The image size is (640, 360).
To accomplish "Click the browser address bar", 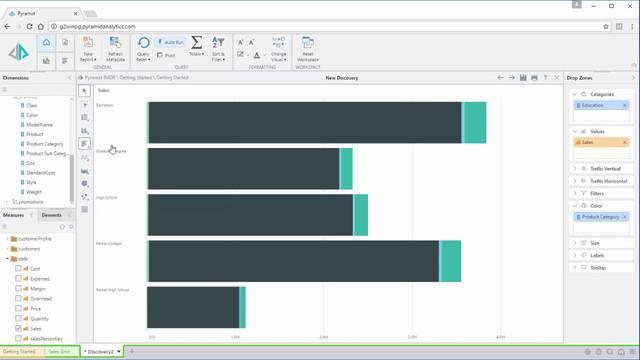I will (x=327, y=27).
